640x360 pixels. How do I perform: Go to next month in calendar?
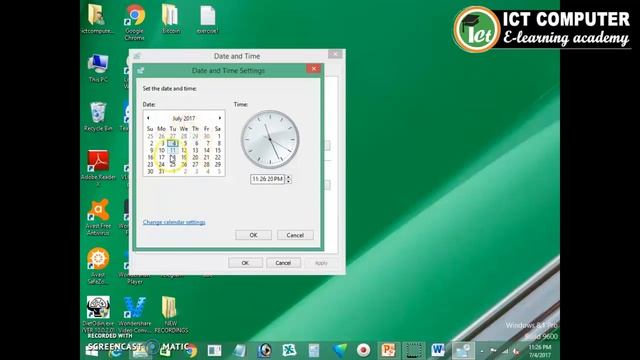(220, 118)
